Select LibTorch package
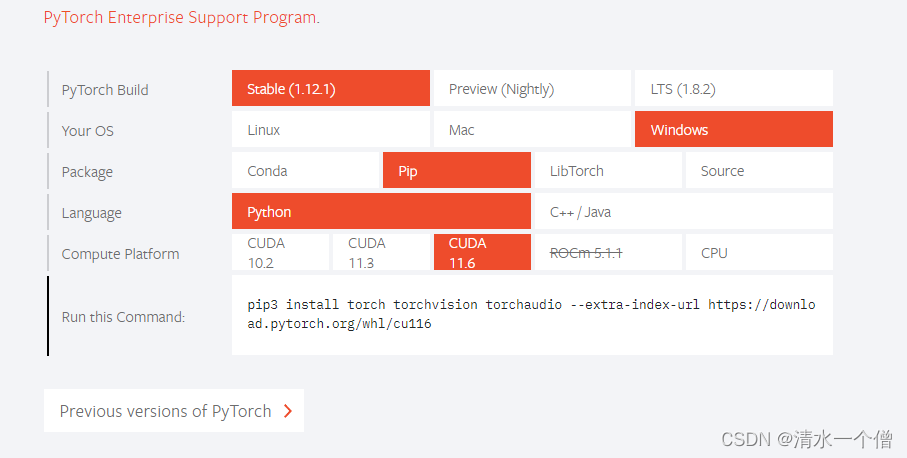The image size is (907, 458). (x=608, y=171)
